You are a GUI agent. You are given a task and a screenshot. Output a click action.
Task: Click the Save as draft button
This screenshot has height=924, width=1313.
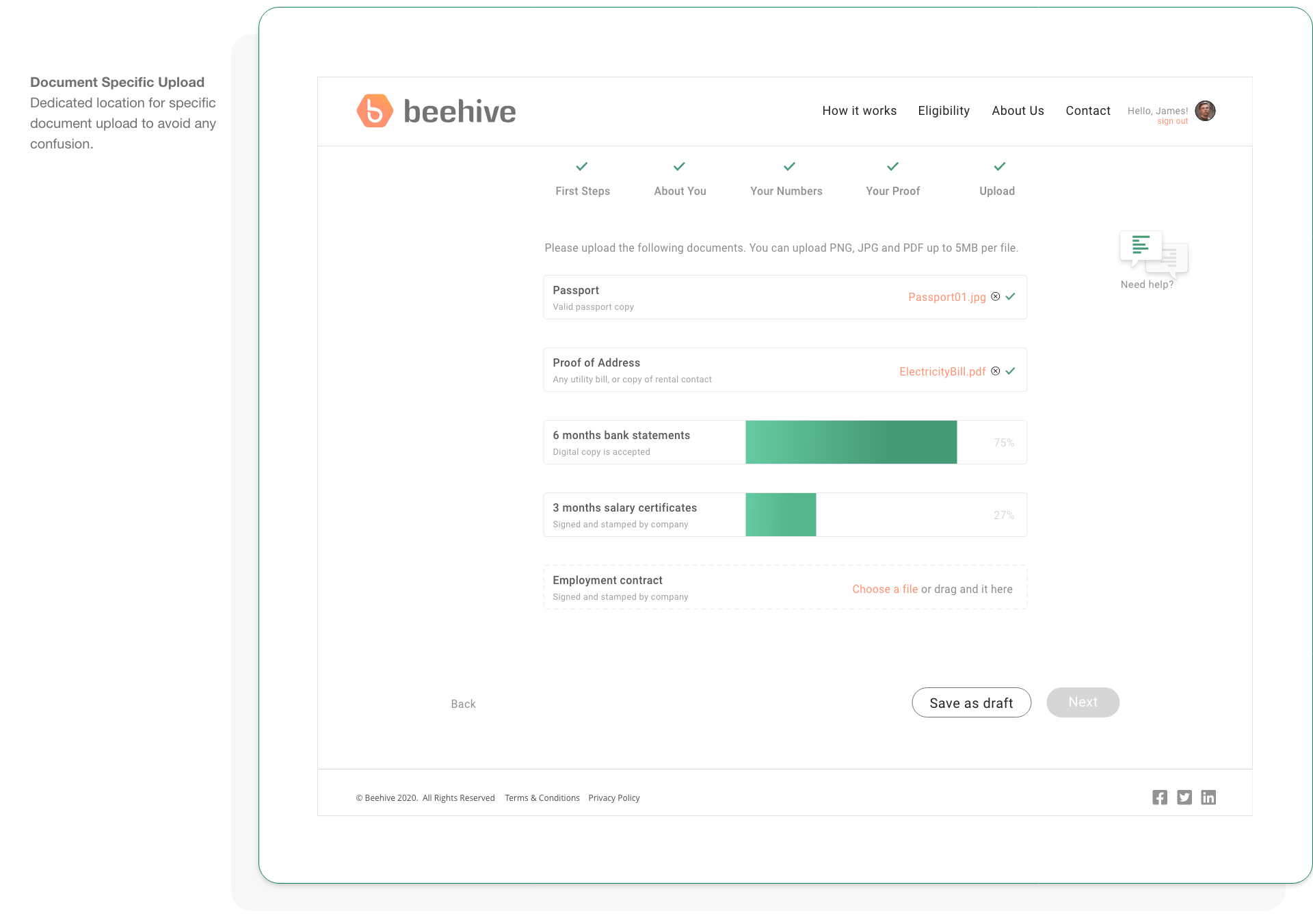[x=971, y=702]
